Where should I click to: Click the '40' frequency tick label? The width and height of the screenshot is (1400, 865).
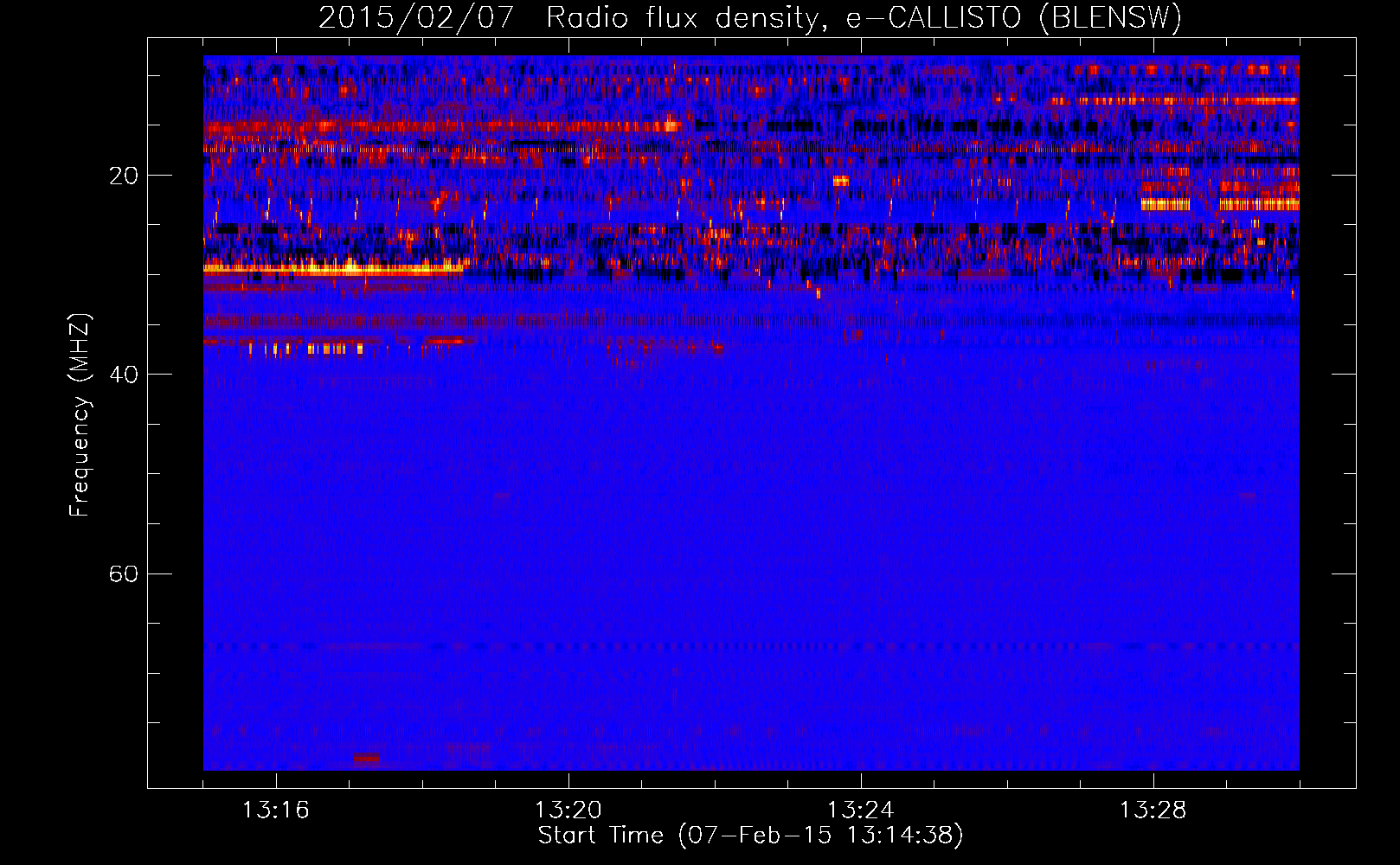(124, 375)
